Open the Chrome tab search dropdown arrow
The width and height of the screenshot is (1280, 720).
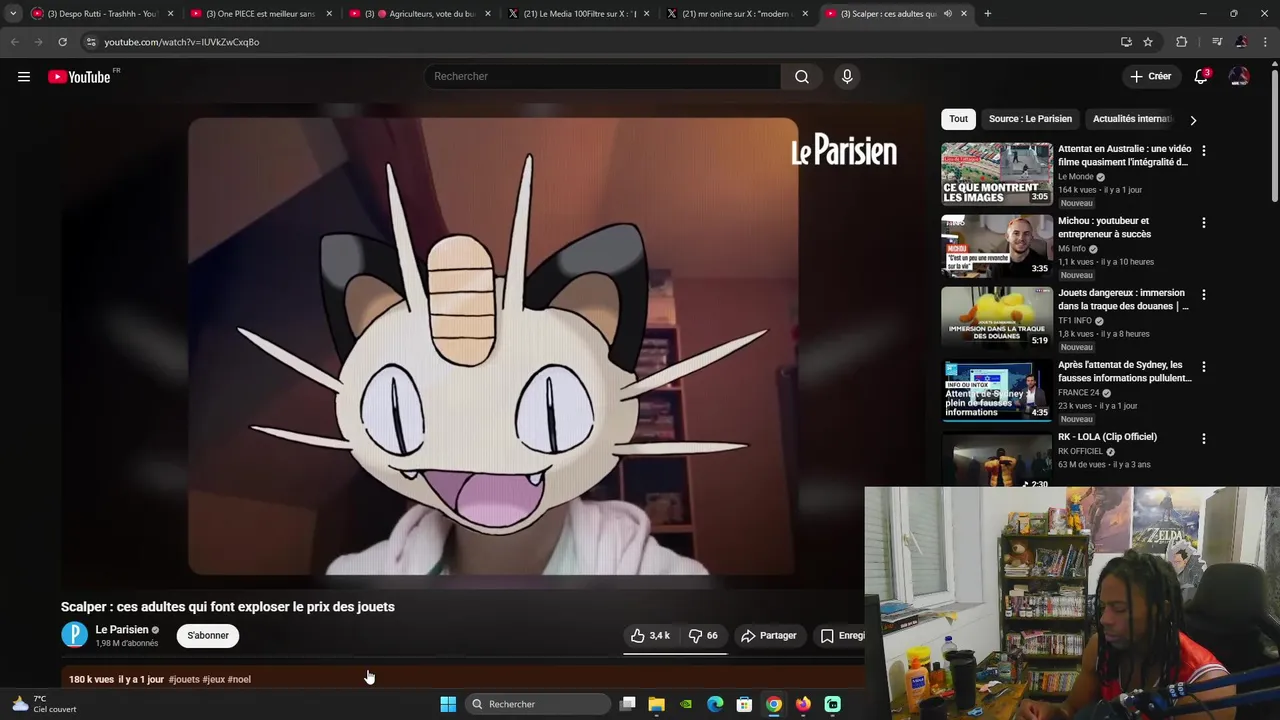[13, 14]
